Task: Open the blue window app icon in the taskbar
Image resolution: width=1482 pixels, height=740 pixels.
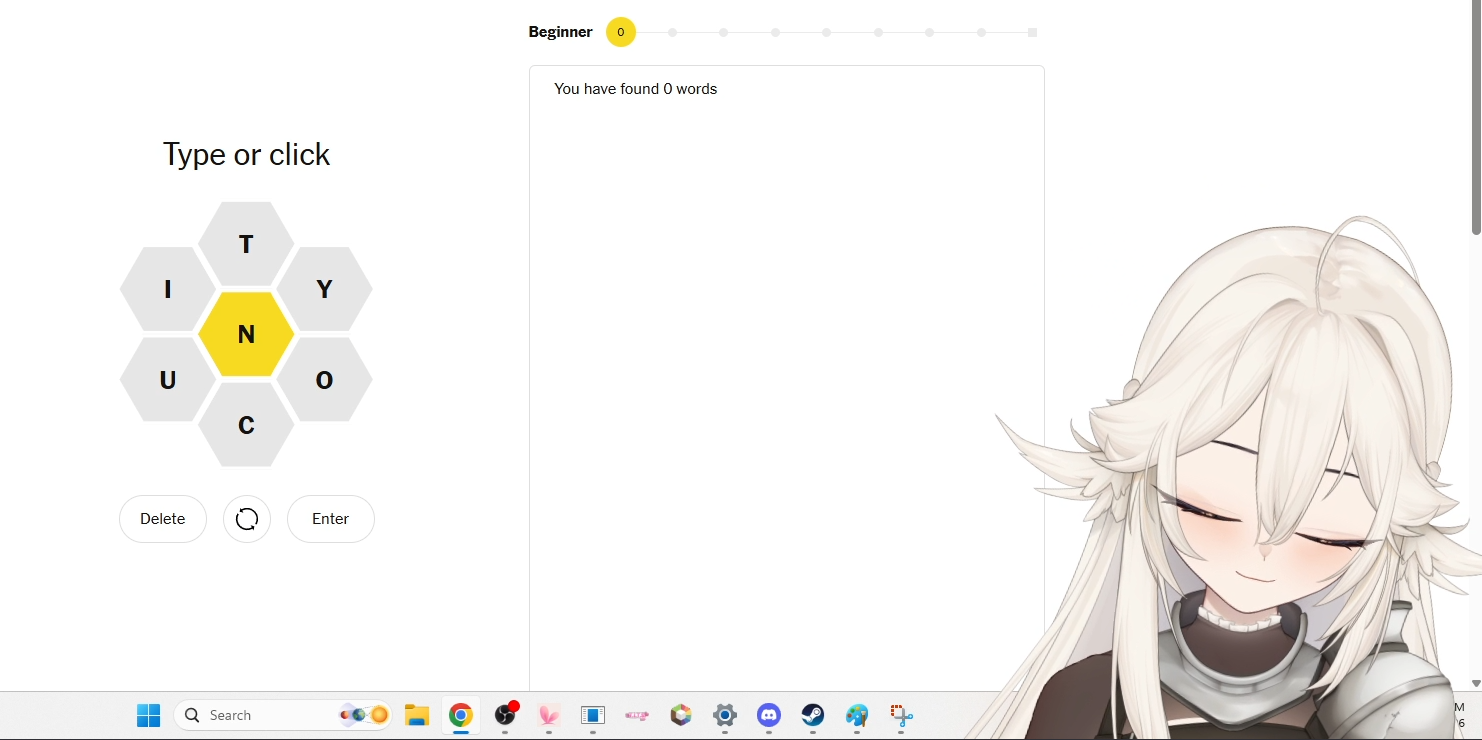Action: pos(593,715)
